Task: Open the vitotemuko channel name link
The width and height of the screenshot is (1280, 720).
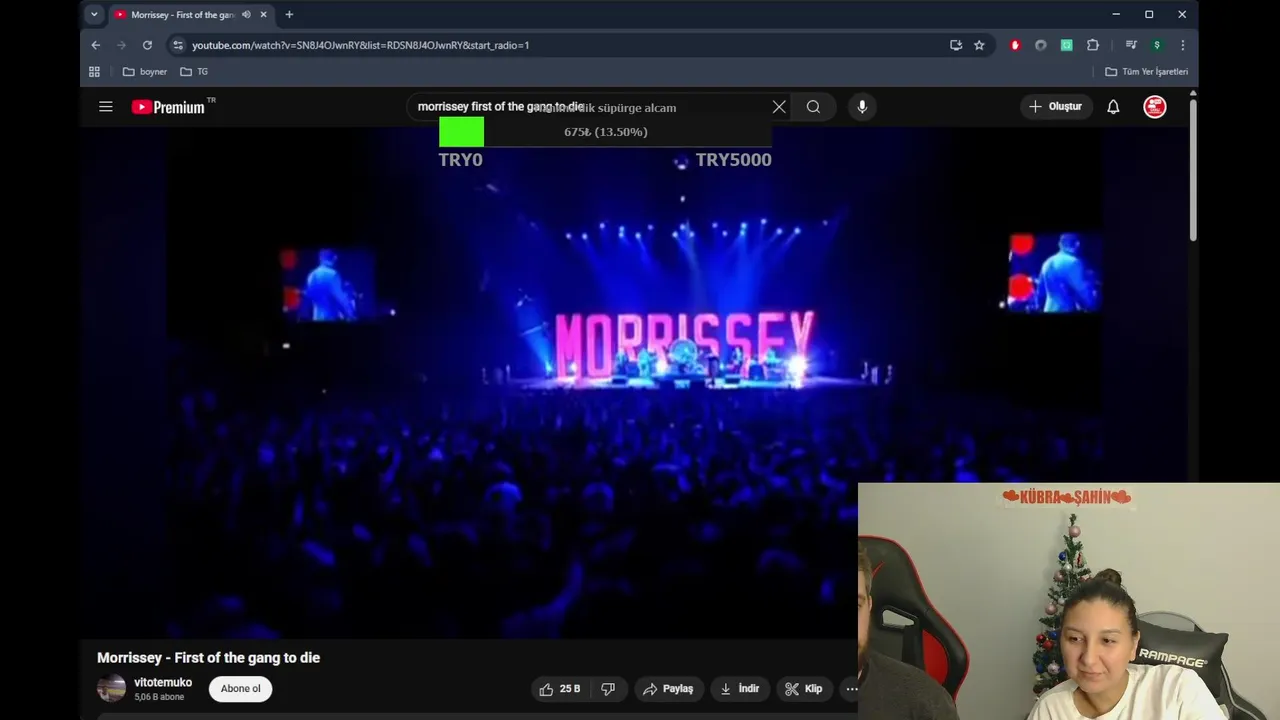Action: (163, 682)
